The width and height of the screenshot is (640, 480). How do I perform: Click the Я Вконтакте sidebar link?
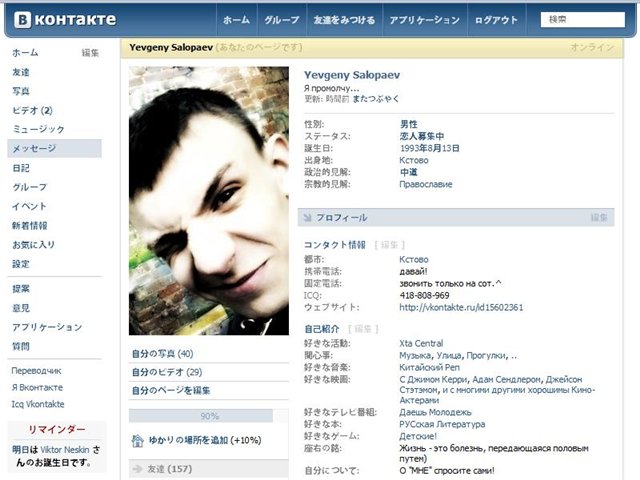pos(37,387)
